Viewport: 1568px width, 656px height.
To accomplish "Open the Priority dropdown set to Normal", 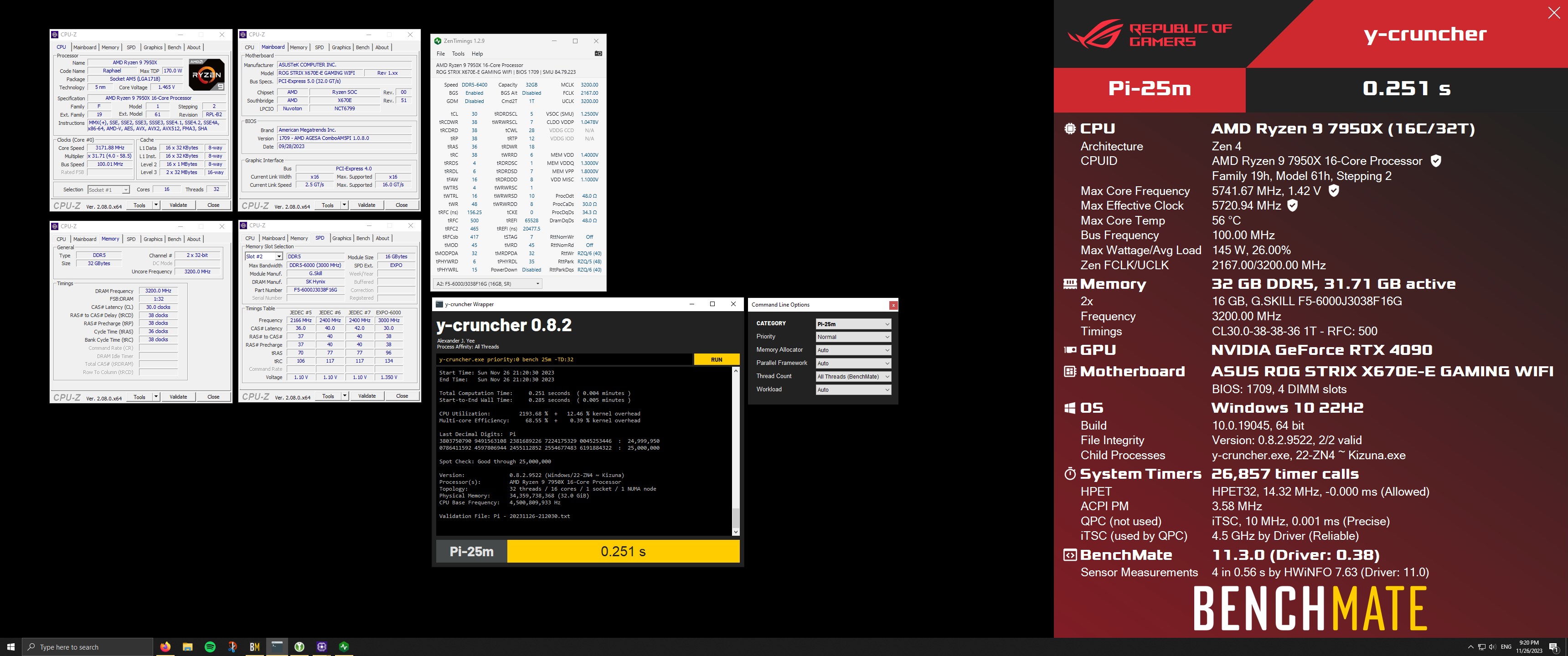I will pos(853,337).
